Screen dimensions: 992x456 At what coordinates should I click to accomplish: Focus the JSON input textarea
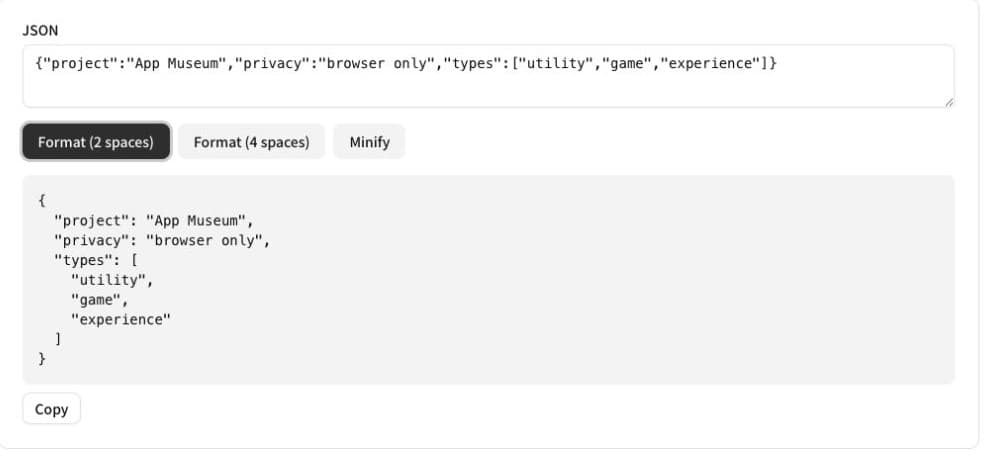488,77
